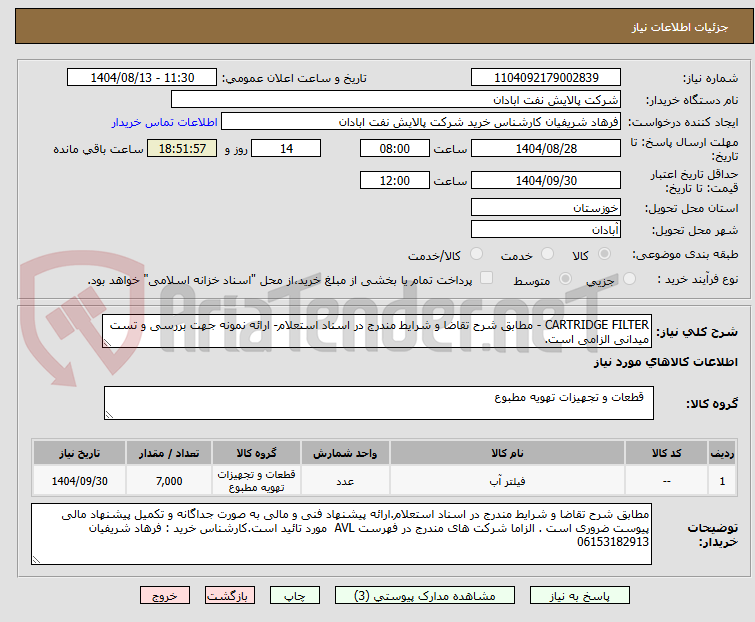Click the تعداد / مقدار column header

tap(169, 453)
